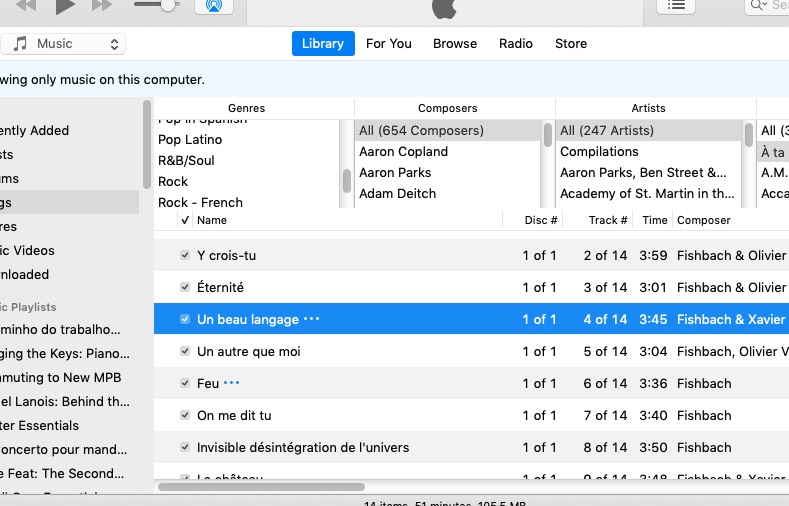Screen dimensions: 789x506
Task: Open the more options dots for Feu
Action: (231, 383)
